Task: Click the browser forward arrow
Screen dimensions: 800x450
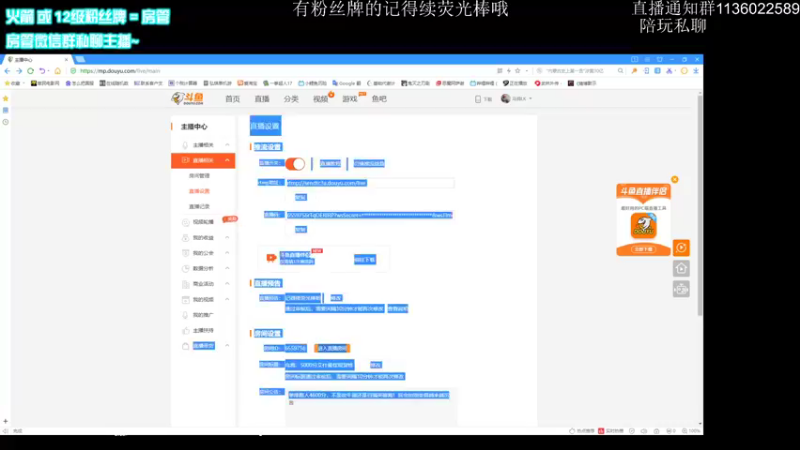Action: (x=19, y=71)
